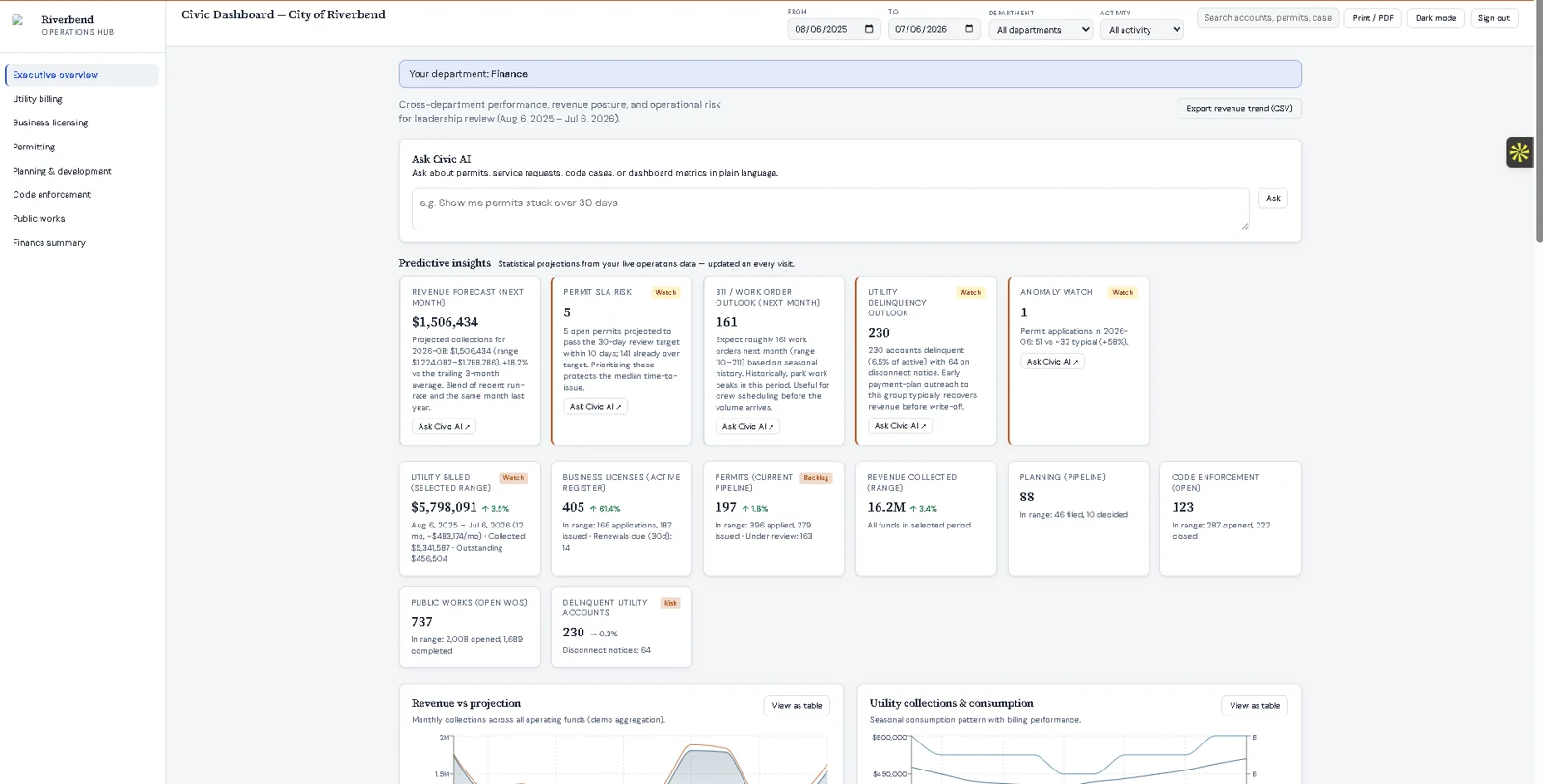Click the Watch badge on Permit SLA Risk
The image size is (1543, 784).
tap(665, 293)
